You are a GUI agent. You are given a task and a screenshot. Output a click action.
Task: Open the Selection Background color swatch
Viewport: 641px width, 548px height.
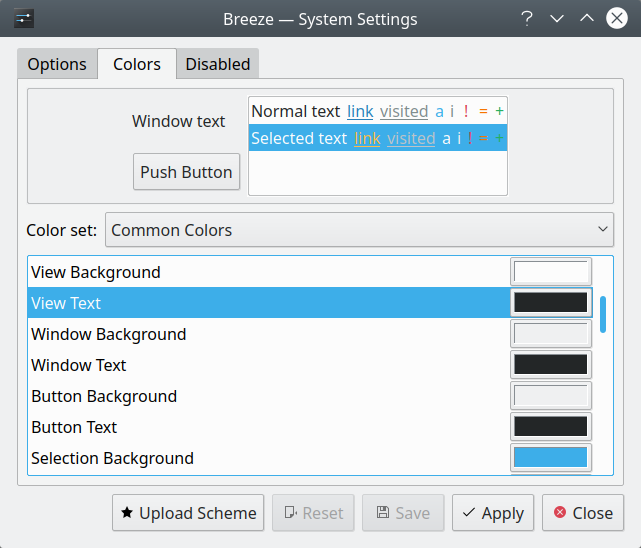550,458
